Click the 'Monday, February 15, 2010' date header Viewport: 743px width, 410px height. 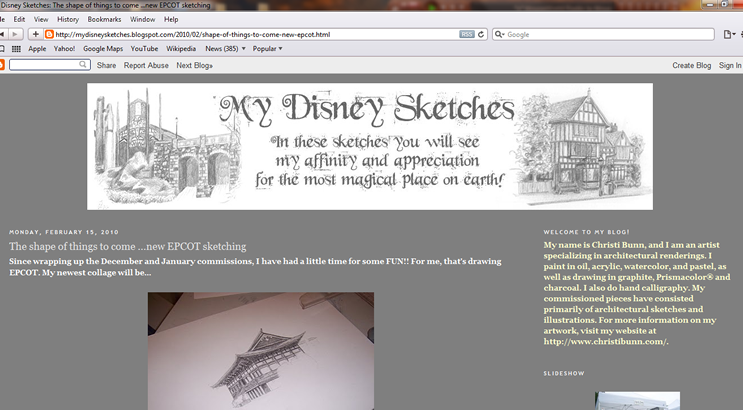64,232
